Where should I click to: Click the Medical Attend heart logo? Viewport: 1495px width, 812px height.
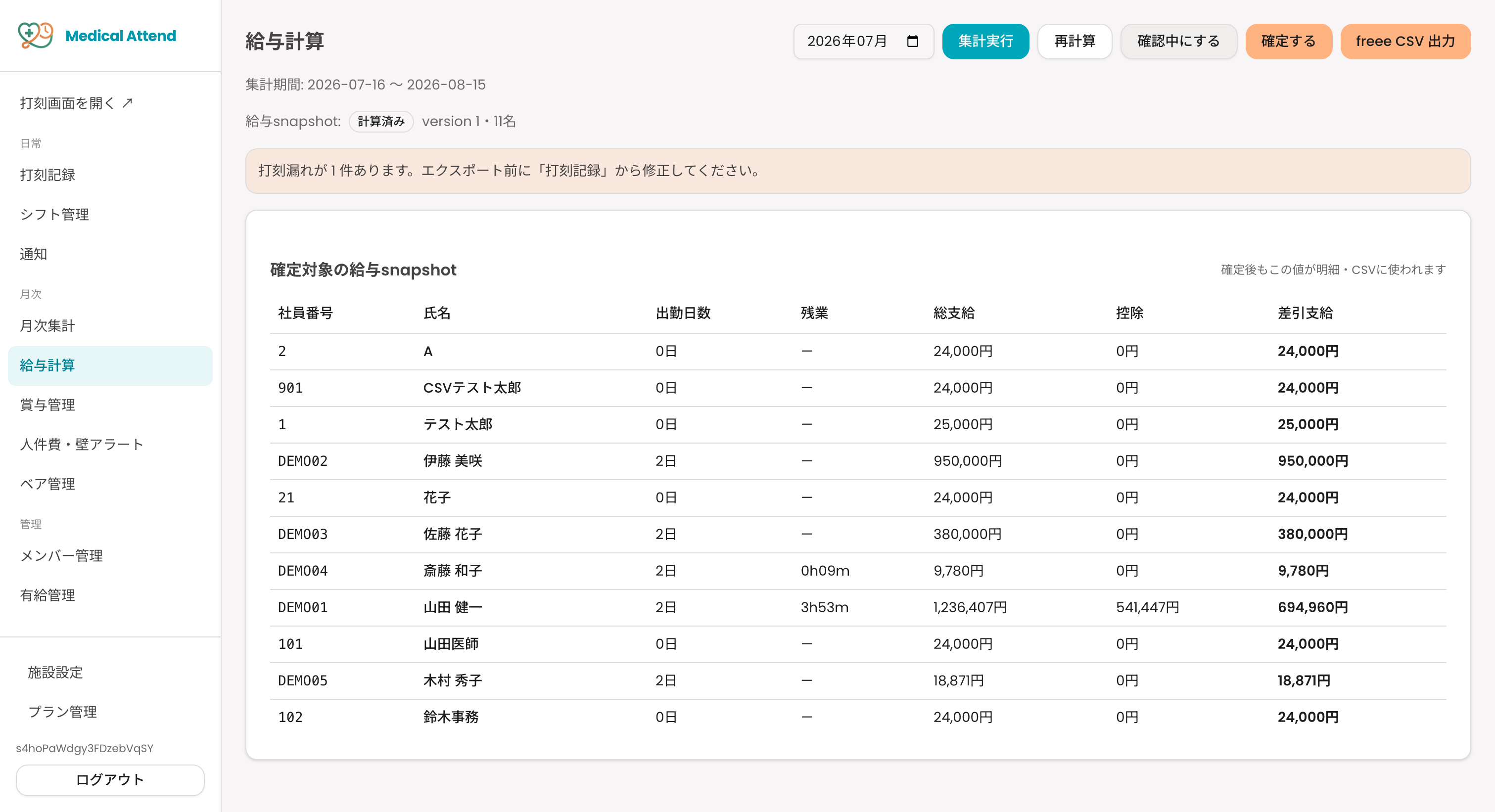[36, 36]
